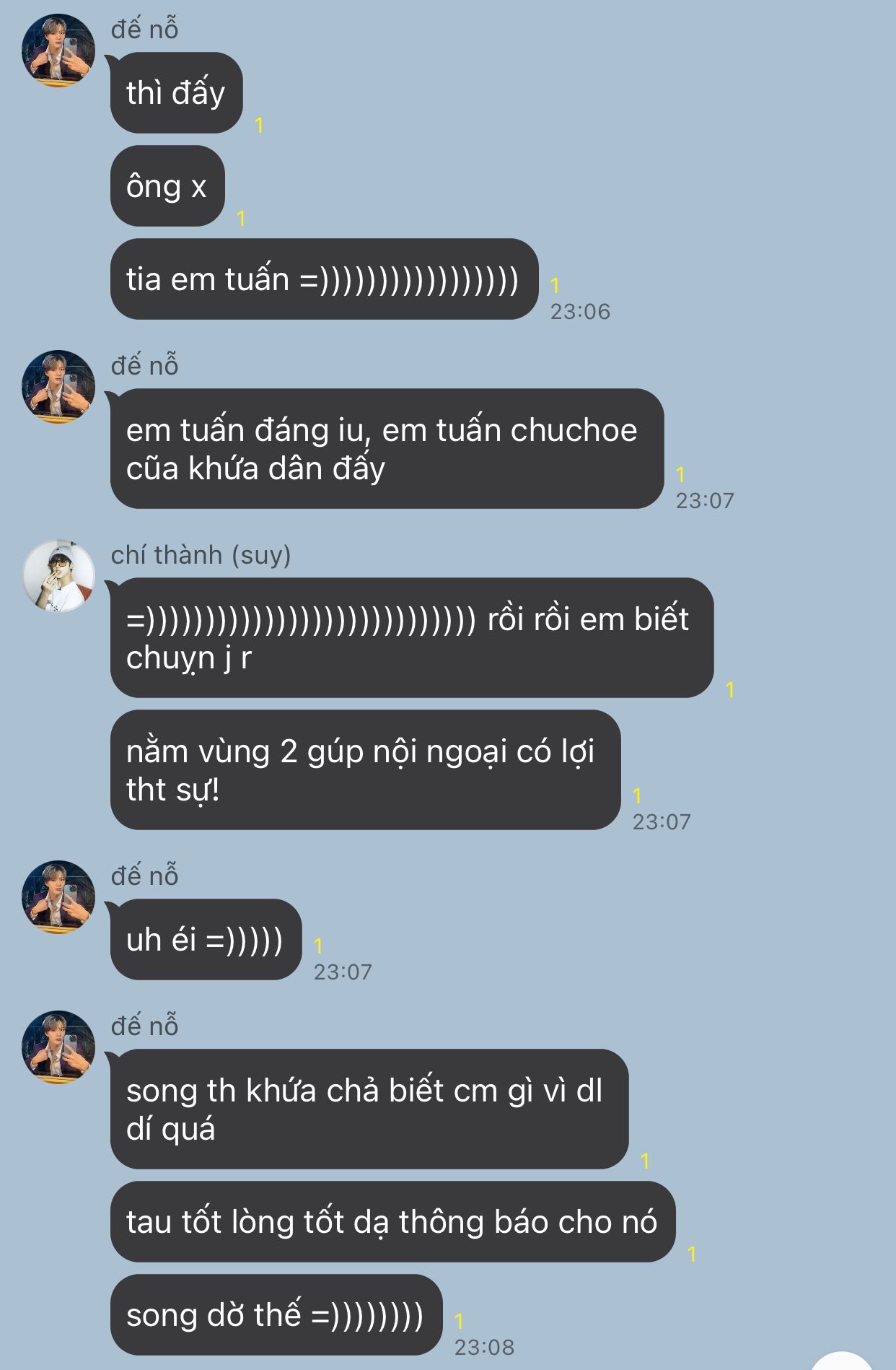Open đế nỗ avatar beside "em tuấn đáng iu"

[x=58, y=388]
